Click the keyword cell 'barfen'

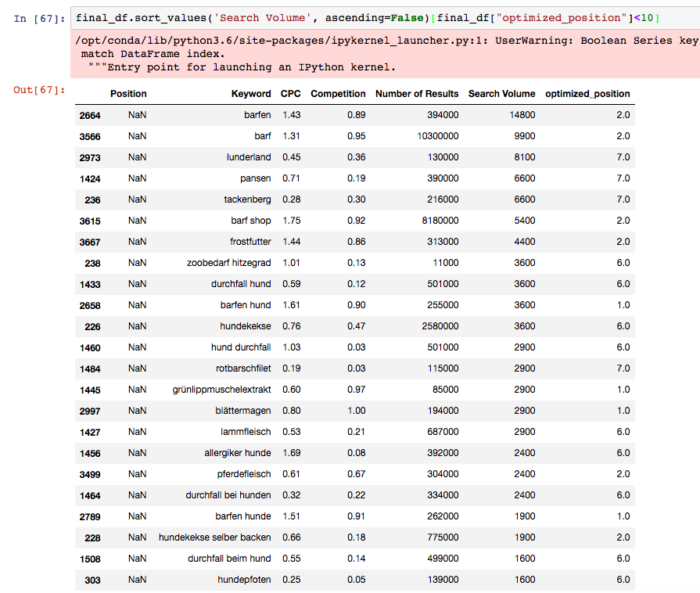258,115
